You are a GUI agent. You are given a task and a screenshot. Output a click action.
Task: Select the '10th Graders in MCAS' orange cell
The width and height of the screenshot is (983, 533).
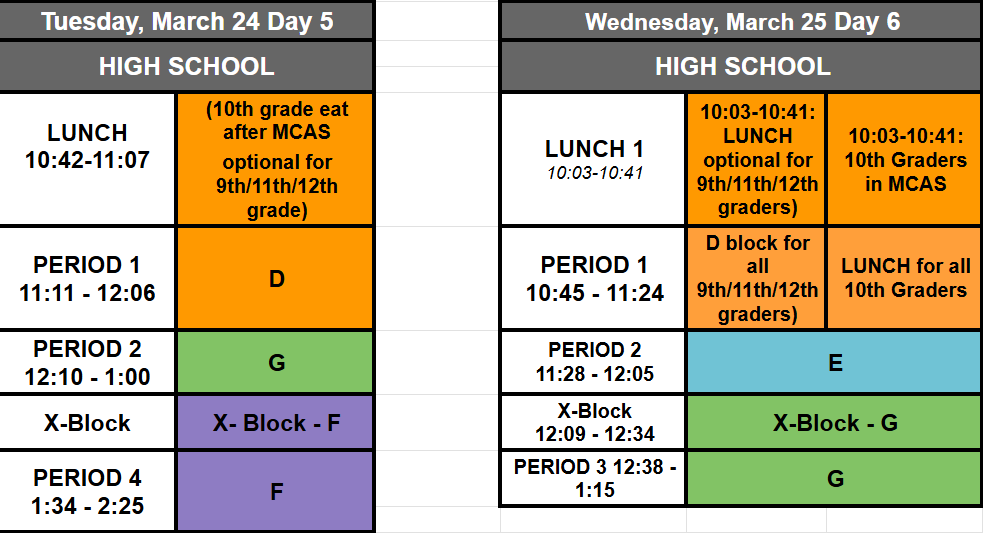coord(905,158)
